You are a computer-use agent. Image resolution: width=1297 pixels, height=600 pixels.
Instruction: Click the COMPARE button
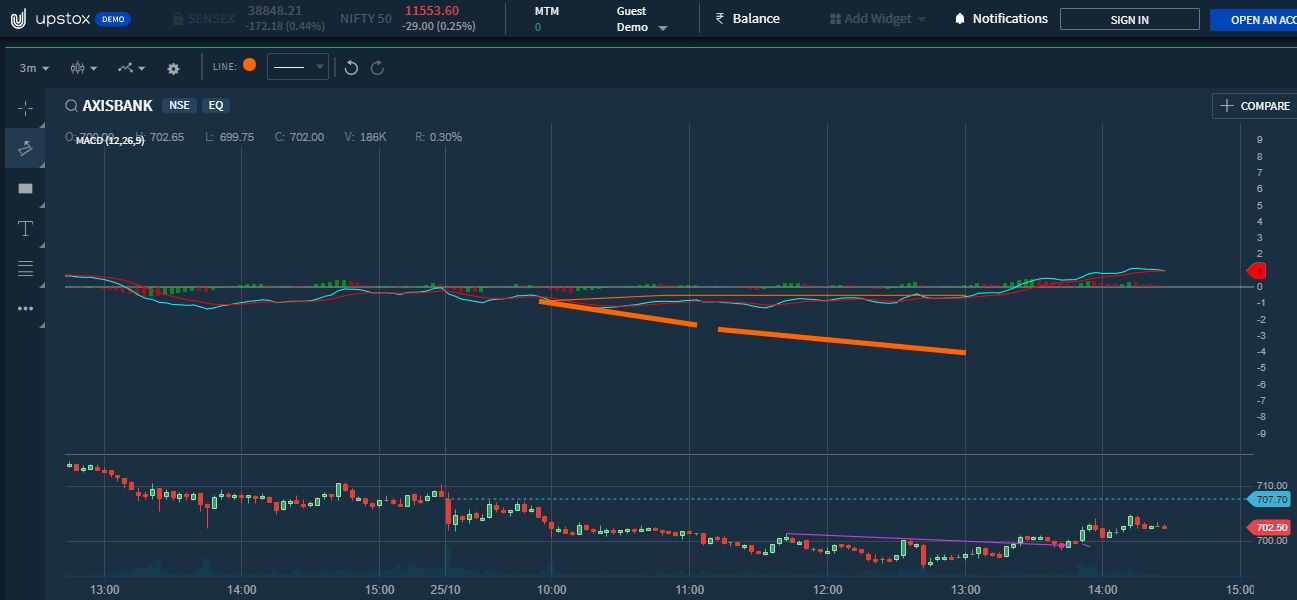1254,105
